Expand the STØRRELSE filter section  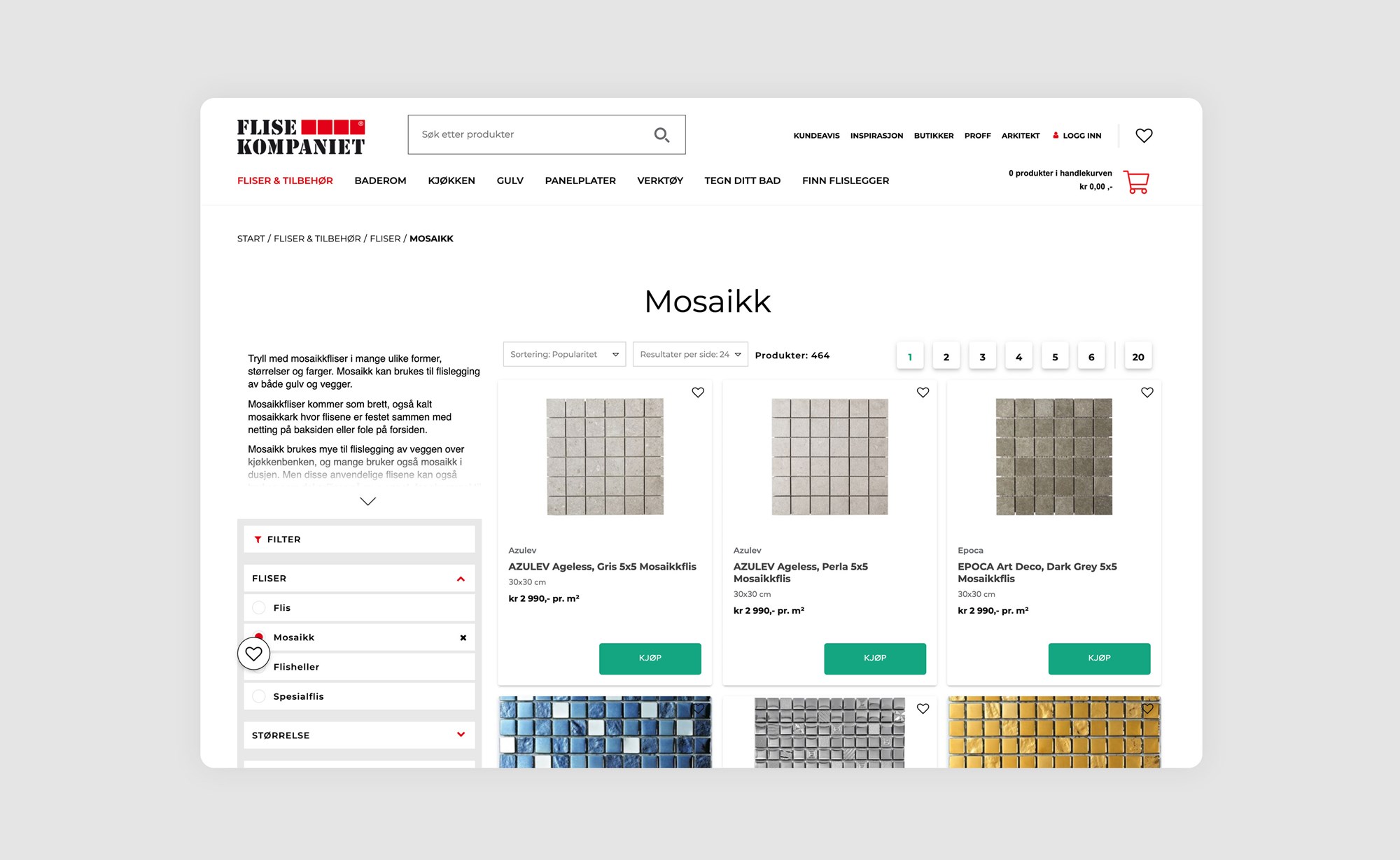461,735
